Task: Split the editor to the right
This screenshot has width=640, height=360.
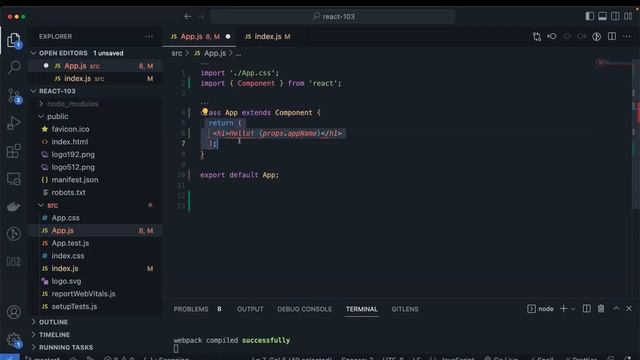Action: (612, 36)
